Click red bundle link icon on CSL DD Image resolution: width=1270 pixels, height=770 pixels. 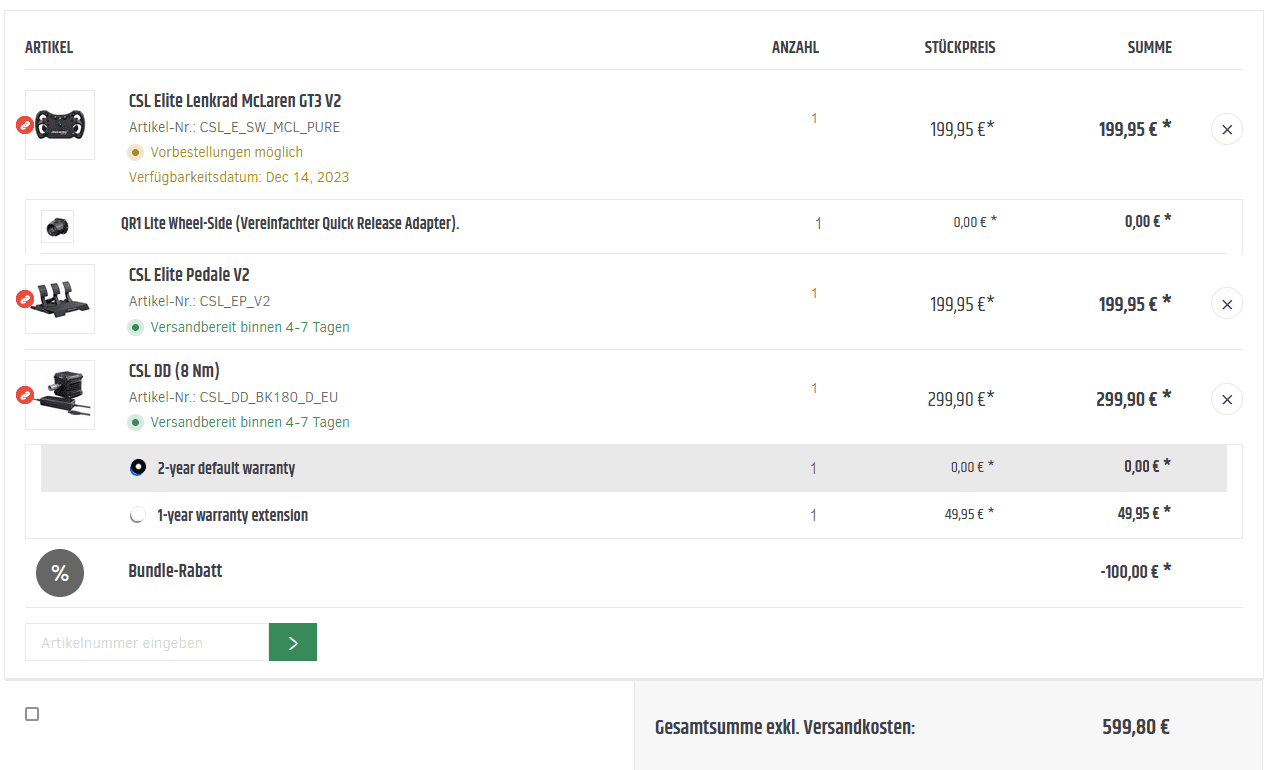point(25,396)
